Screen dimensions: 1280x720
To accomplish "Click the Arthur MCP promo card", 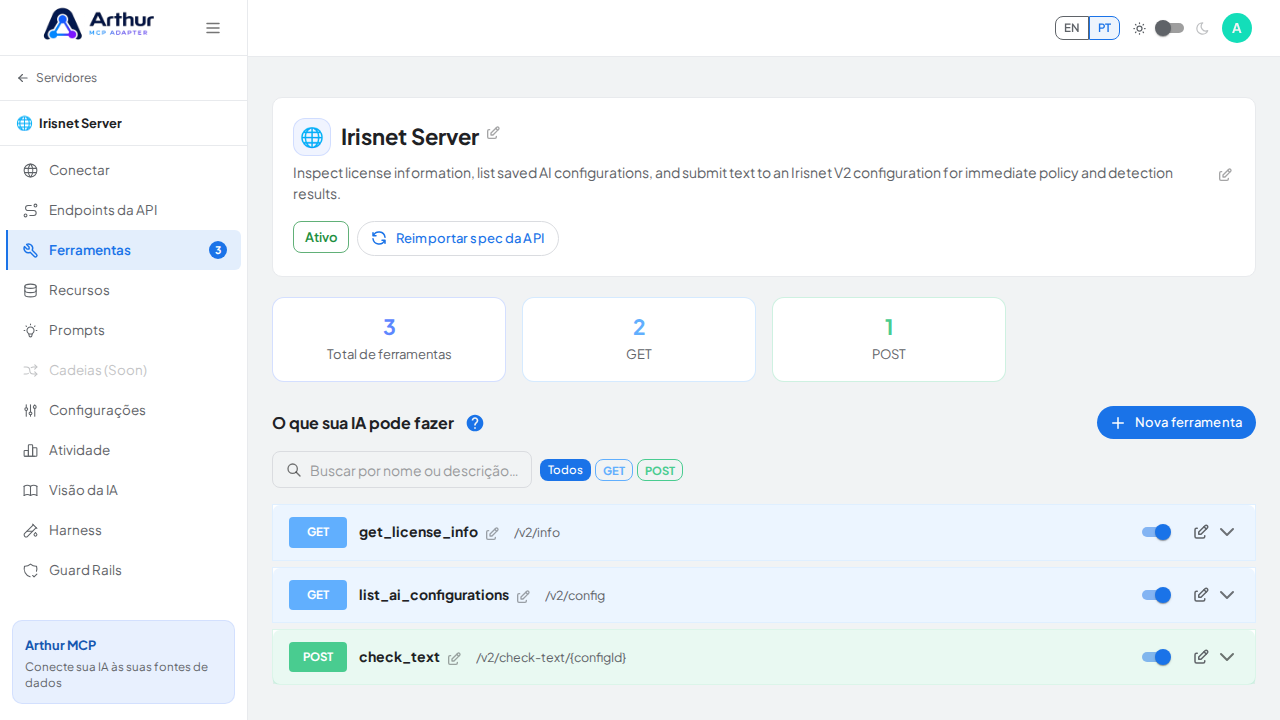I will click(x=123, y=662).
